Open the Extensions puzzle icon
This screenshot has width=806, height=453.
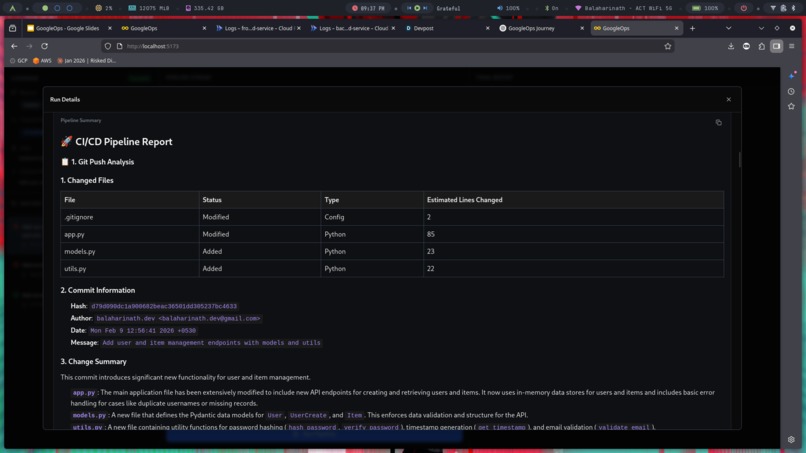761,46
